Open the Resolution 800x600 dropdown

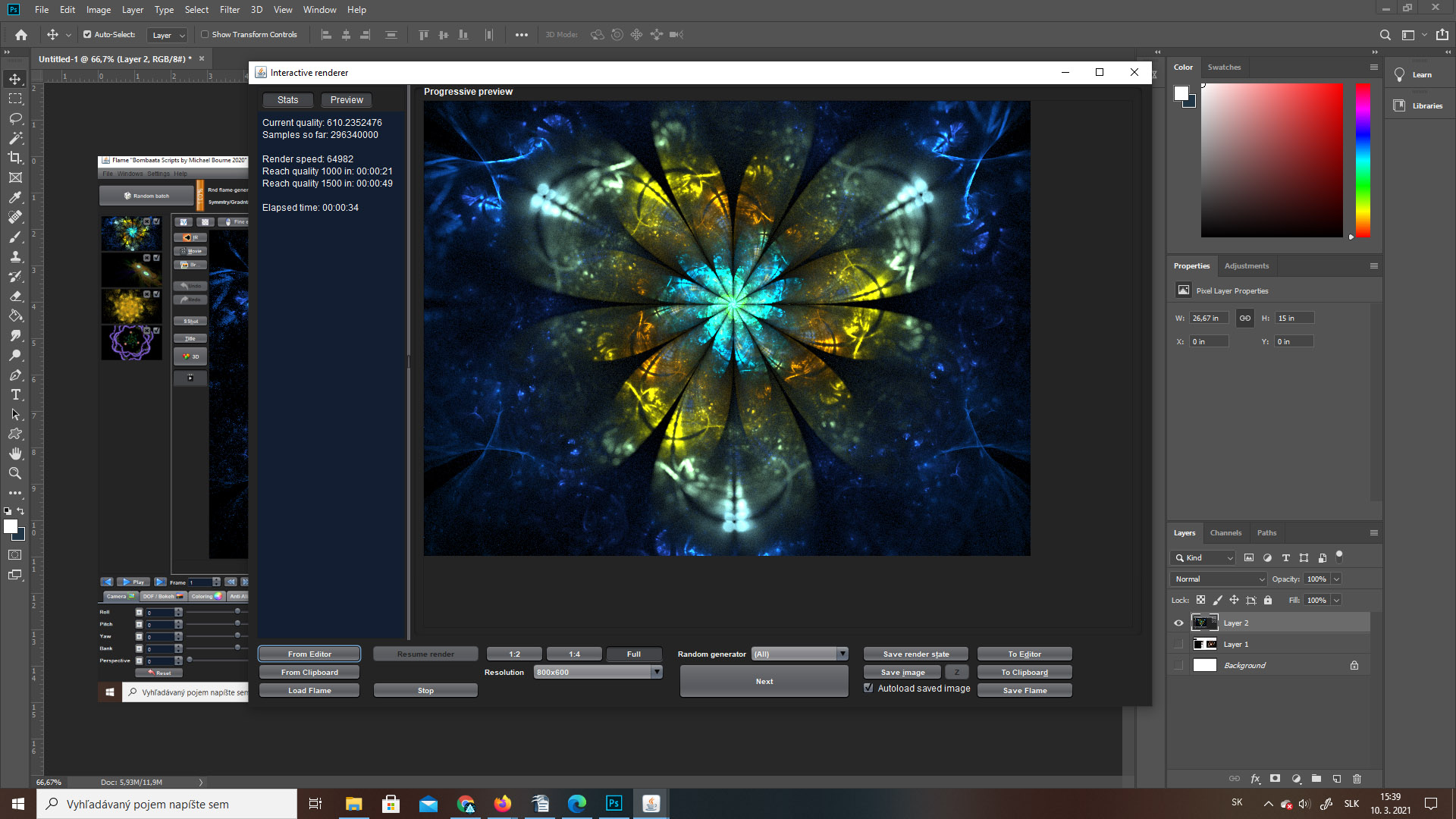pyautogui.click(x=598, y=673)
